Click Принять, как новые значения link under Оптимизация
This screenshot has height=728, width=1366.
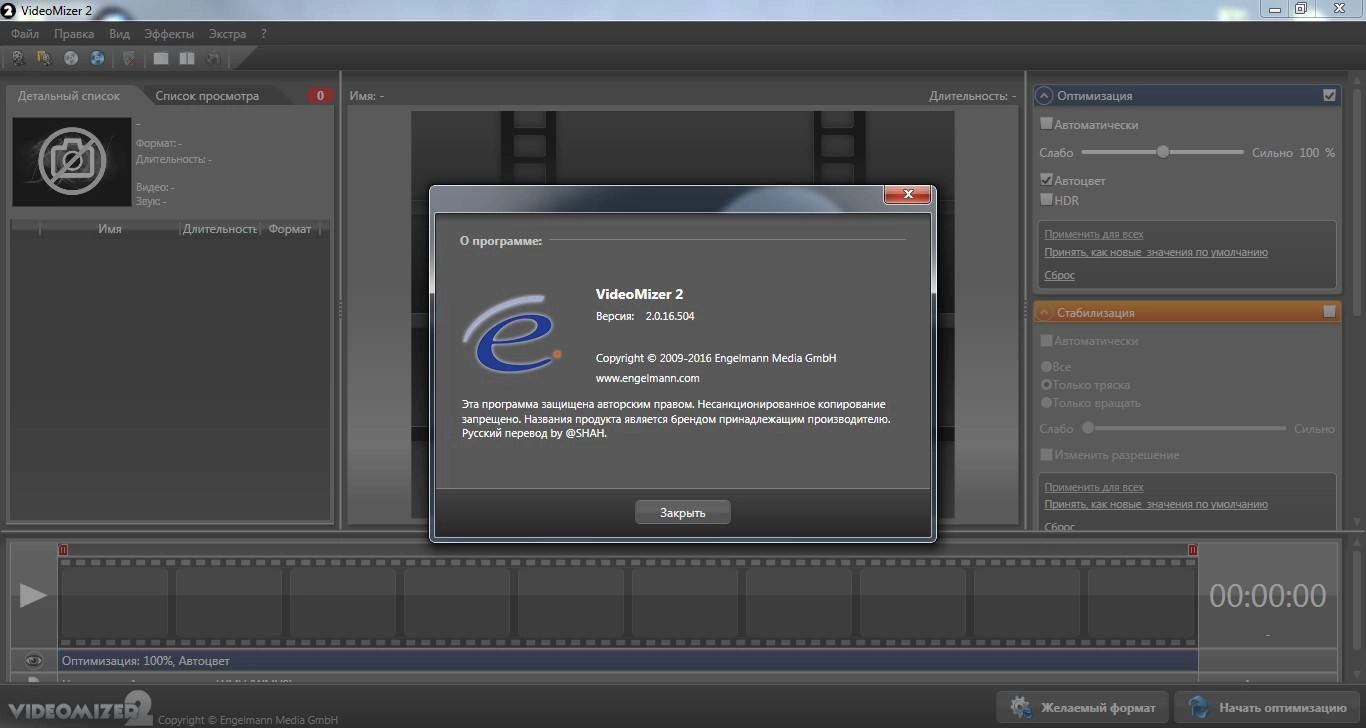tap(1156, 252)
